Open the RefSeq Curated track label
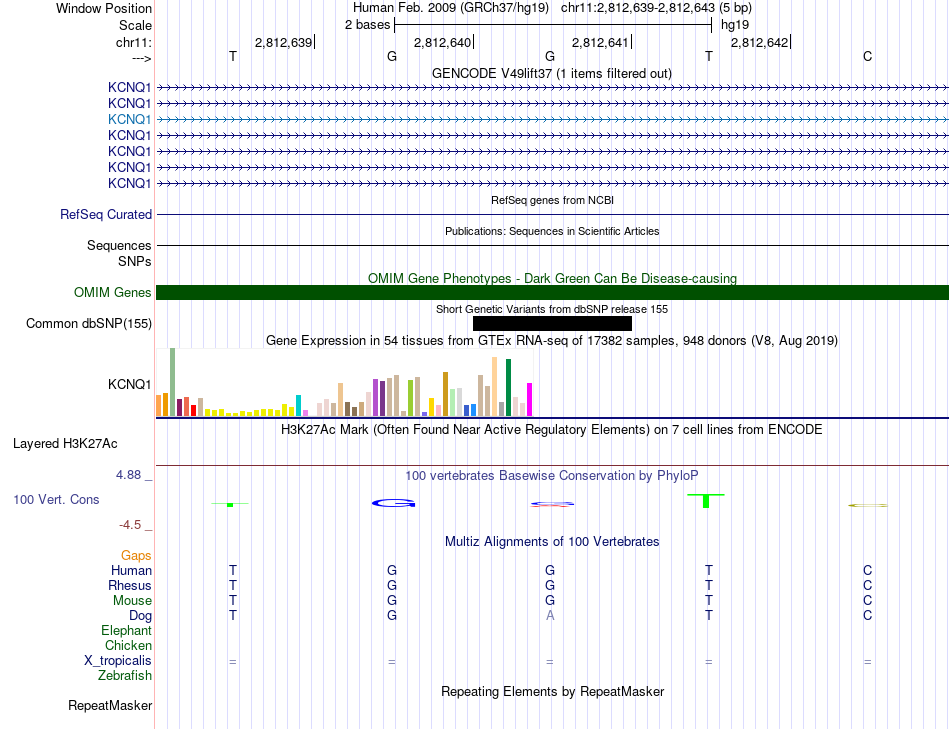This screenshot has width=950, height=729. pos(106,215)
